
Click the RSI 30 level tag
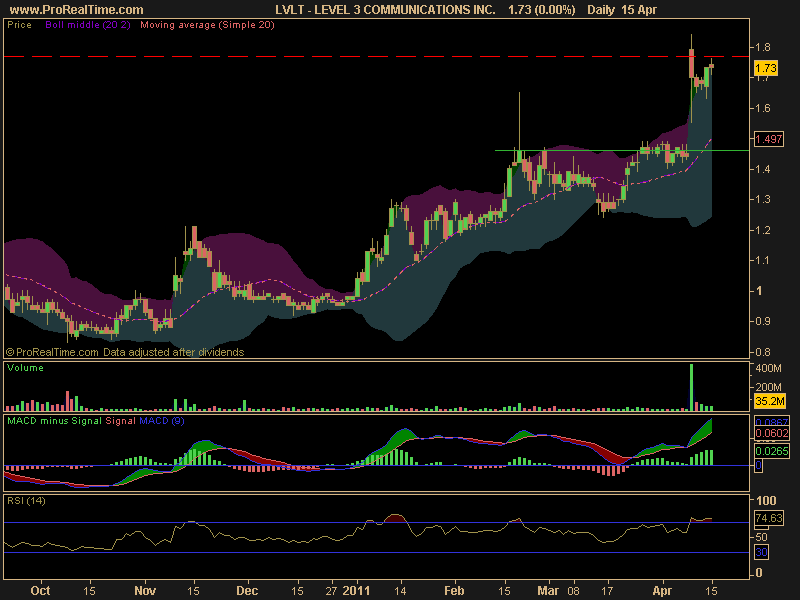point(761,552)
